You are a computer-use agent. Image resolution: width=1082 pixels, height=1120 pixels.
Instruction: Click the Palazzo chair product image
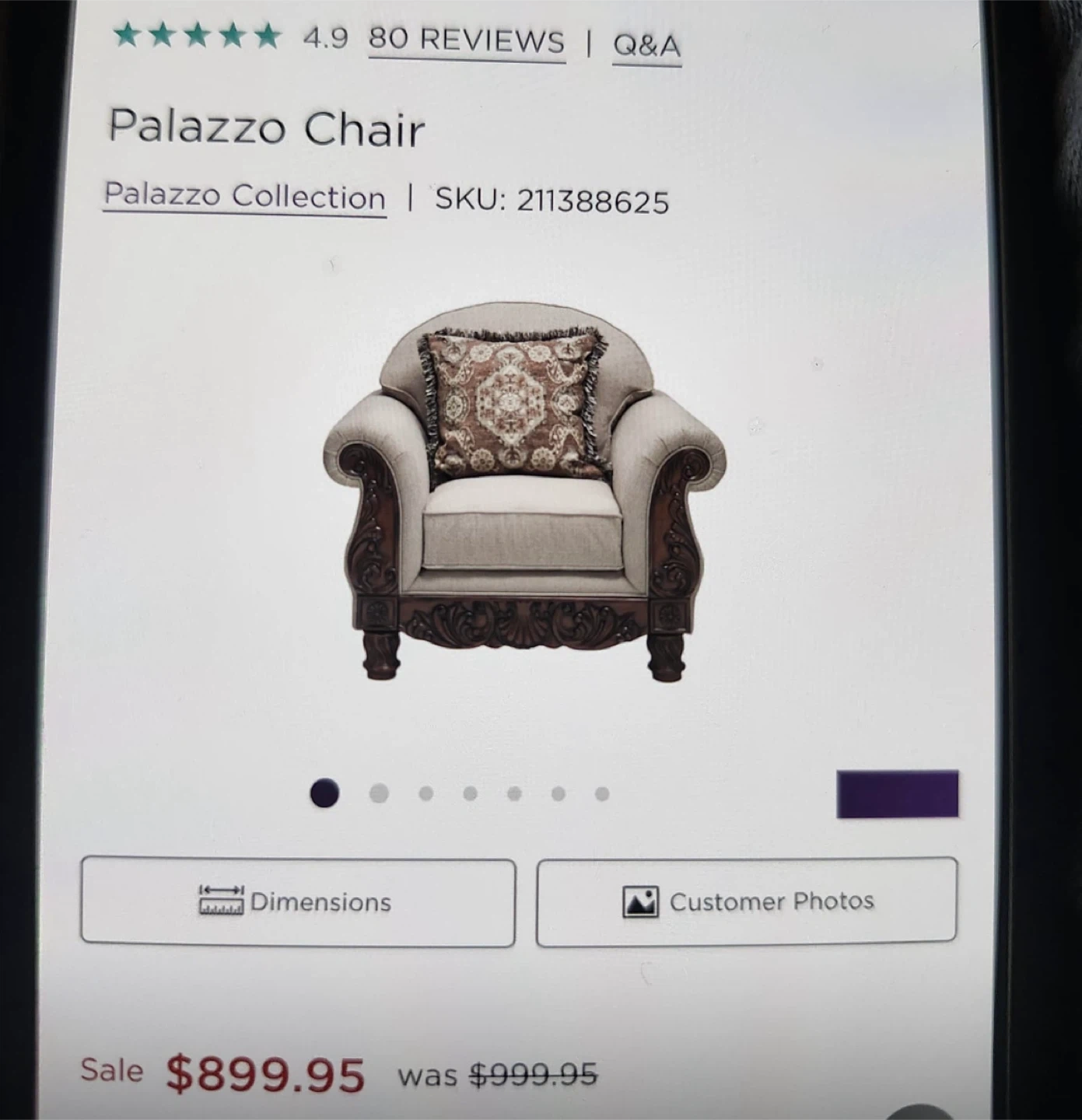point(523,492)
